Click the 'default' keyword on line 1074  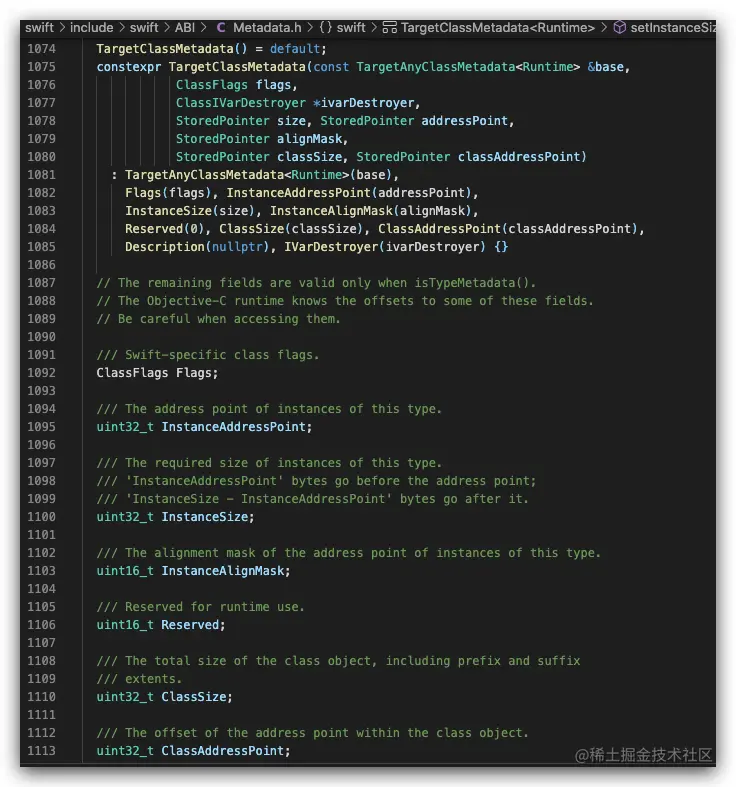(x=295, y=49)
